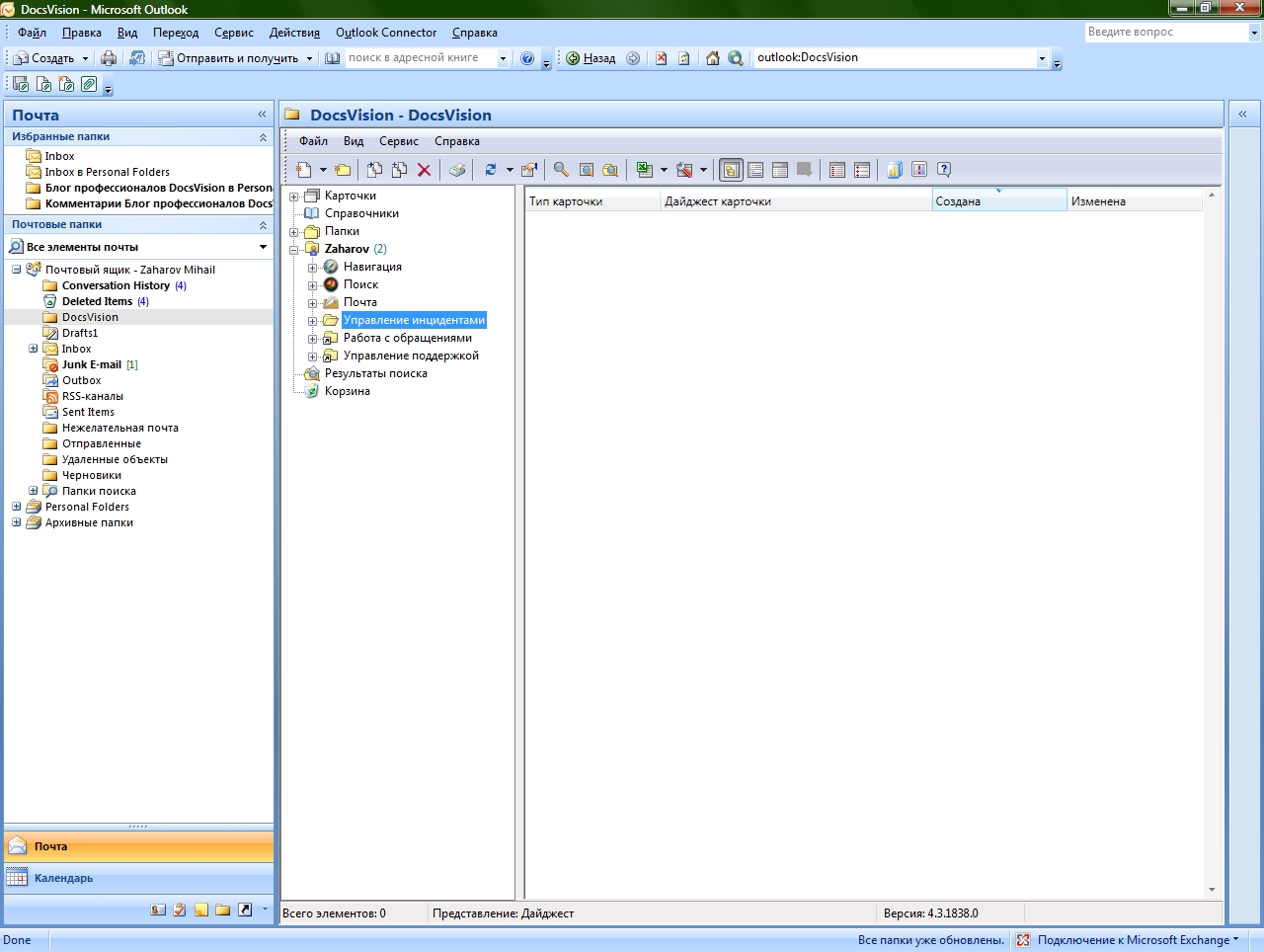Screen dimensions: 1264x952
Task: Click the Excel export icon
Action: pos(645,170)
